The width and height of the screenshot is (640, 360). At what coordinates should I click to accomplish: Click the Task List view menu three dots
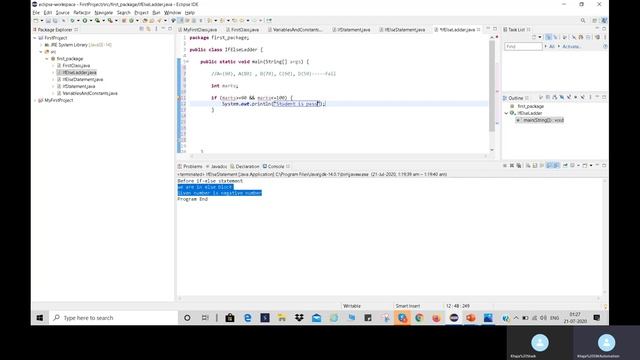coord(605,37)
